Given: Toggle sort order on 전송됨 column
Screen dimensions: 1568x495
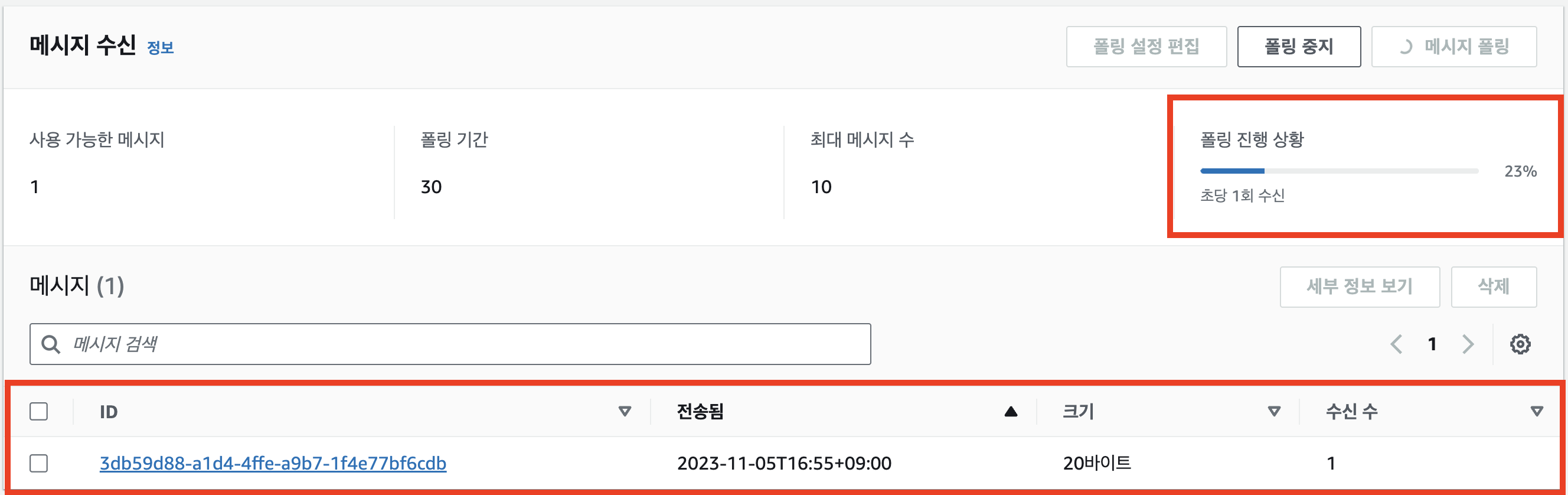Looking at the screenshot, I should [x=1011, y=411].
